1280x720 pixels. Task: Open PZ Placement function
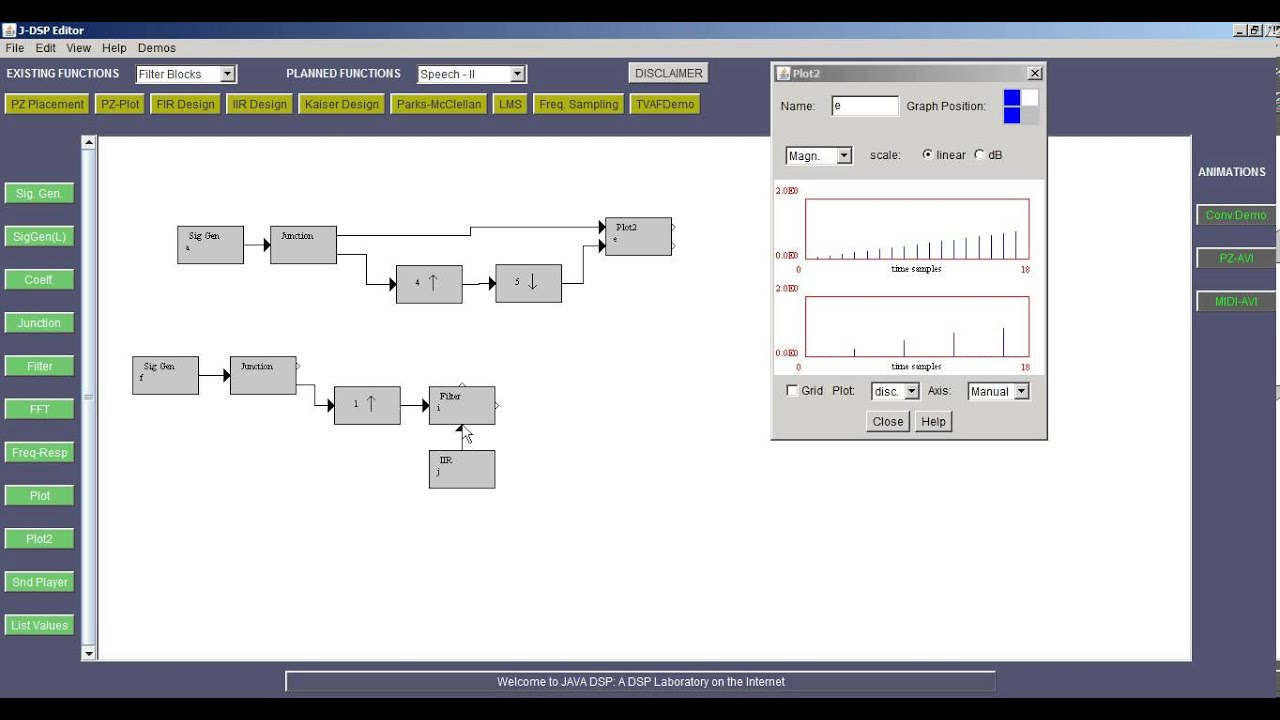(47, 104)
